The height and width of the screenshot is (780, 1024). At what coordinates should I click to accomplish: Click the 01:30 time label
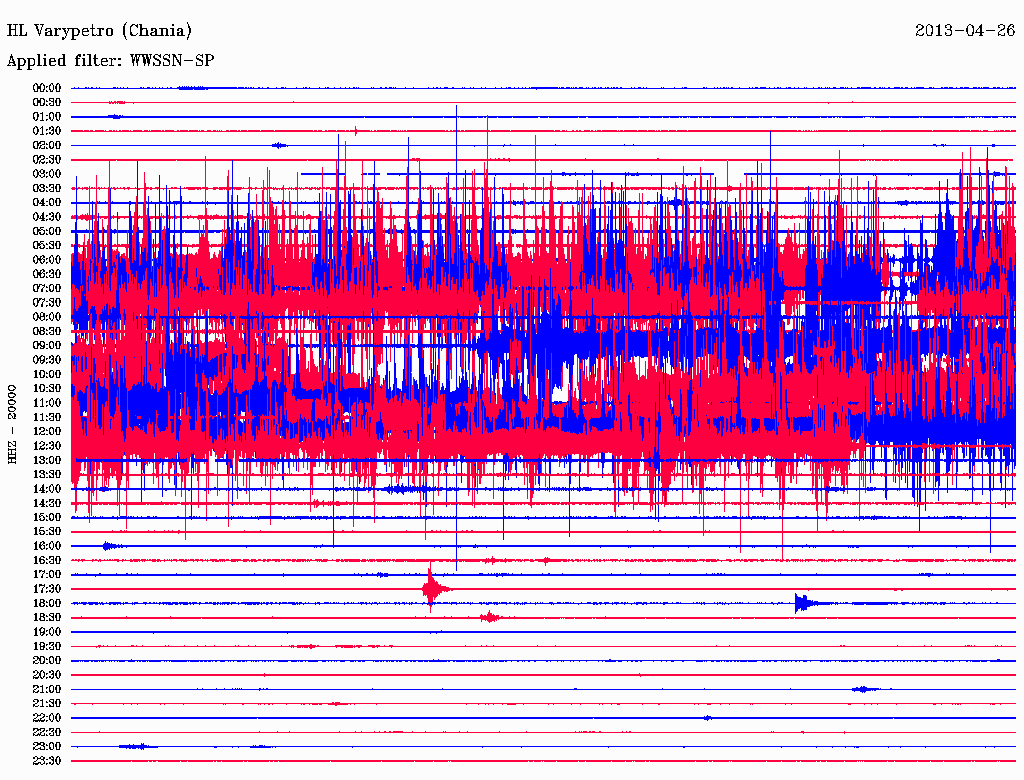point(46,131)
